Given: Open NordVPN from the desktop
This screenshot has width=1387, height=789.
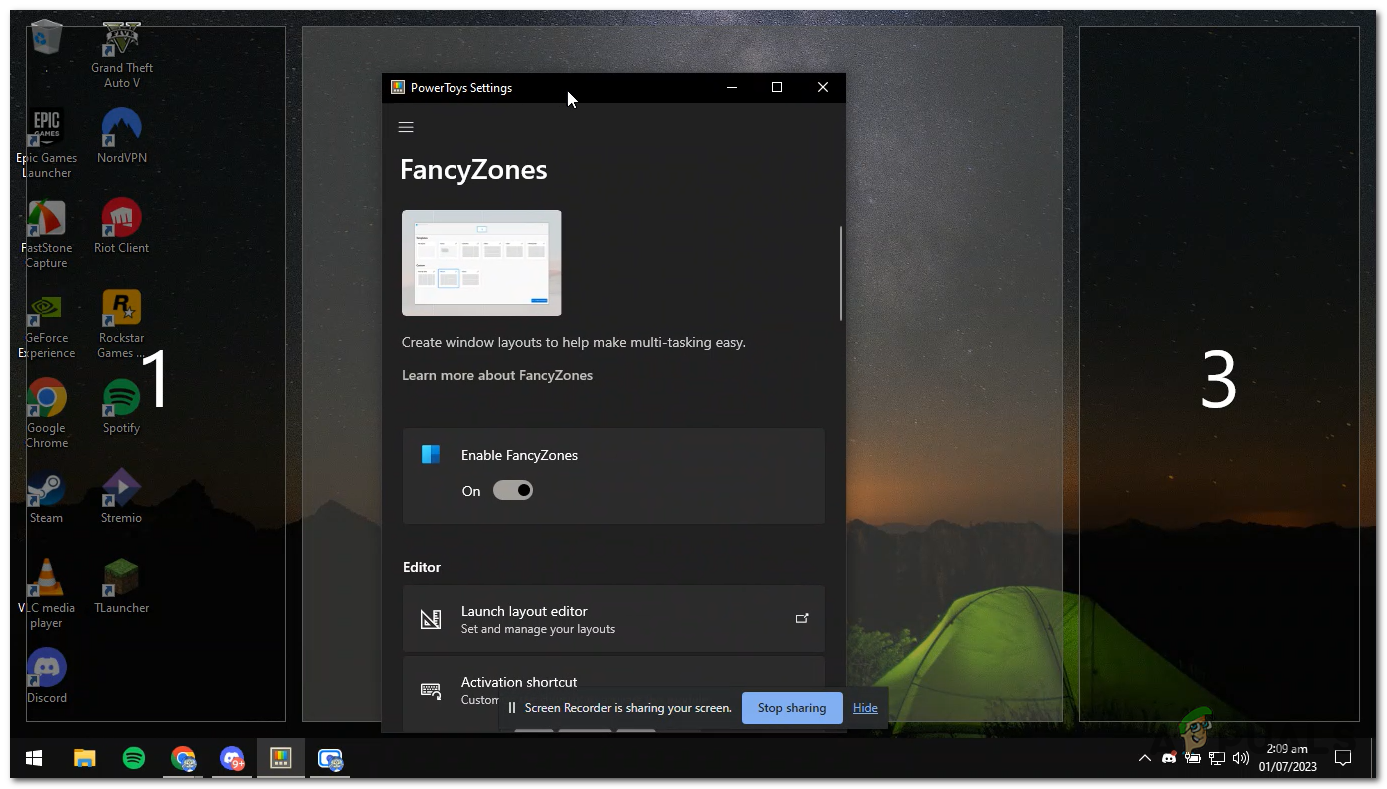Looking at the screenshot, I should tap(120, 130).
